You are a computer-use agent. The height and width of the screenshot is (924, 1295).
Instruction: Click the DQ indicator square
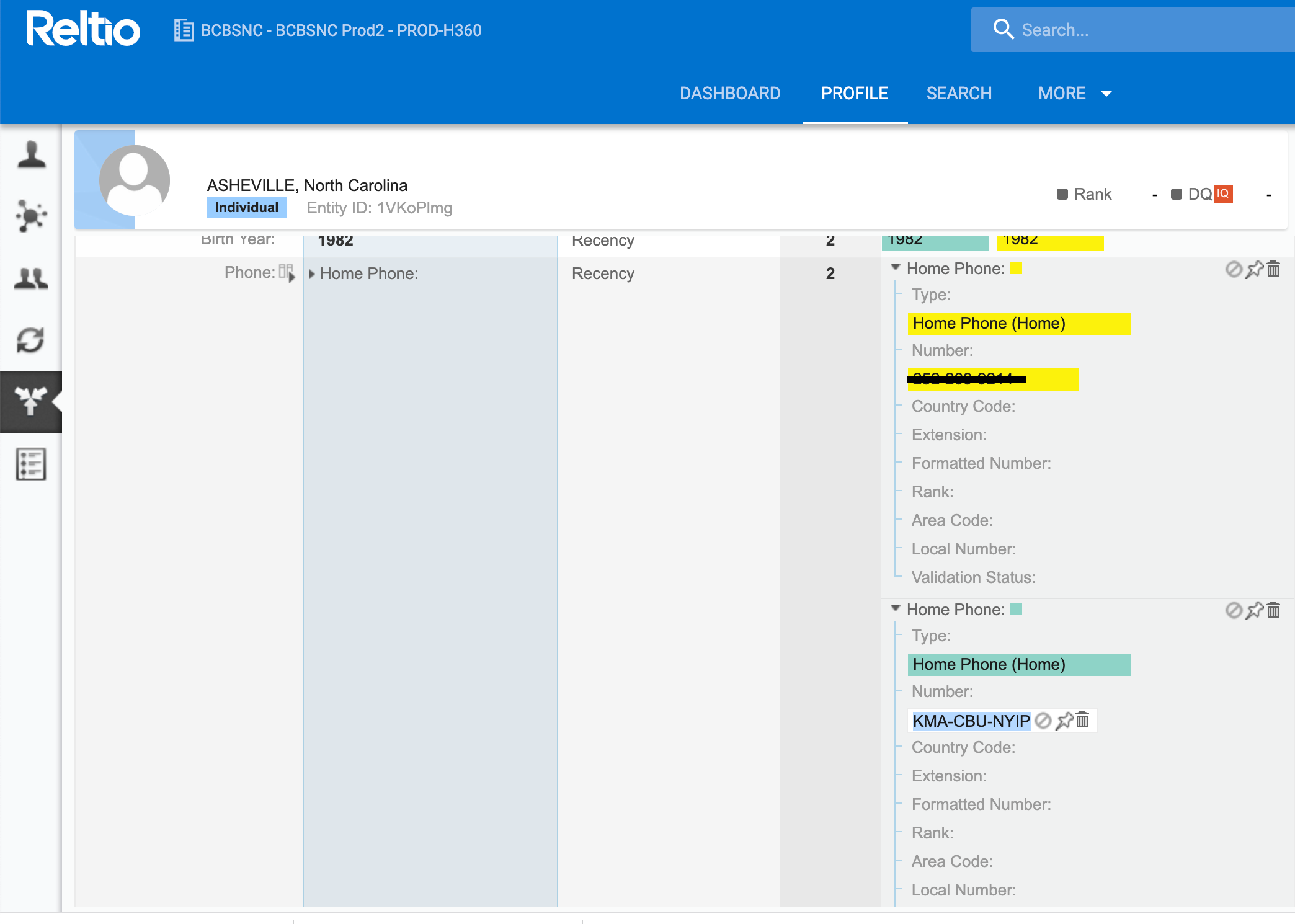coord(1177,194)
